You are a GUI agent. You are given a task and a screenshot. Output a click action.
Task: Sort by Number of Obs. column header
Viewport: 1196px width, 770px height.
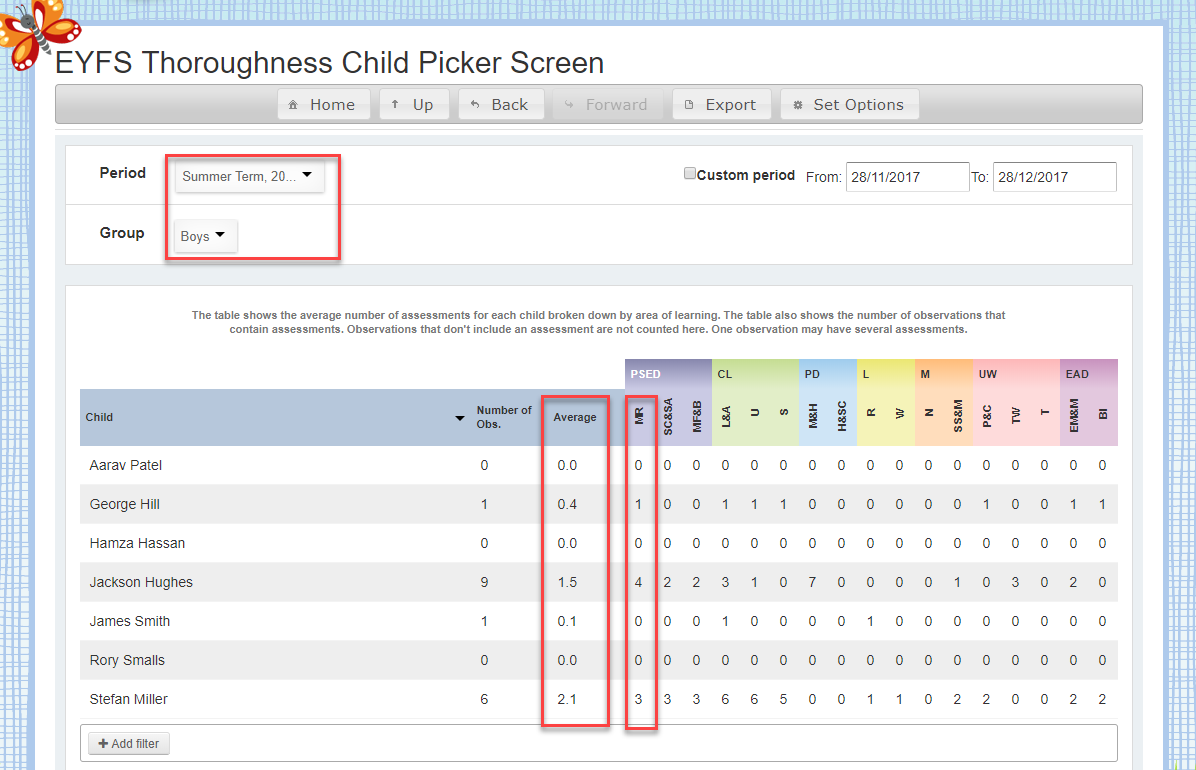click(x=504, y=417)
